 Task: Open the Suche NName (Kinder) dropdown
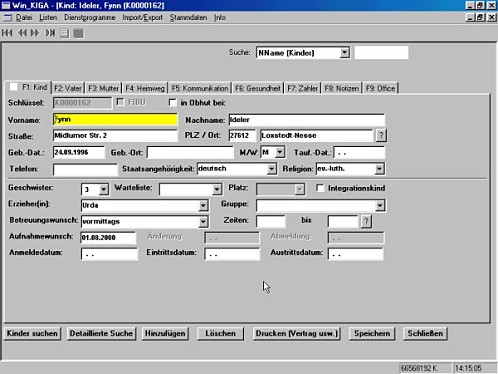click(x=345, y=53)
